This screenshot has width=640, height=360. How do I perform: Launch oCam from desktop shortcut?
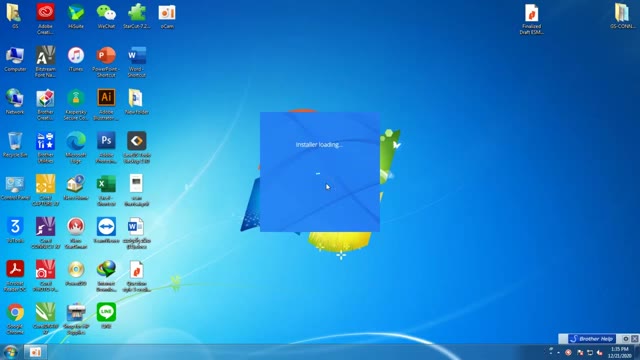[x=167, y=16]
